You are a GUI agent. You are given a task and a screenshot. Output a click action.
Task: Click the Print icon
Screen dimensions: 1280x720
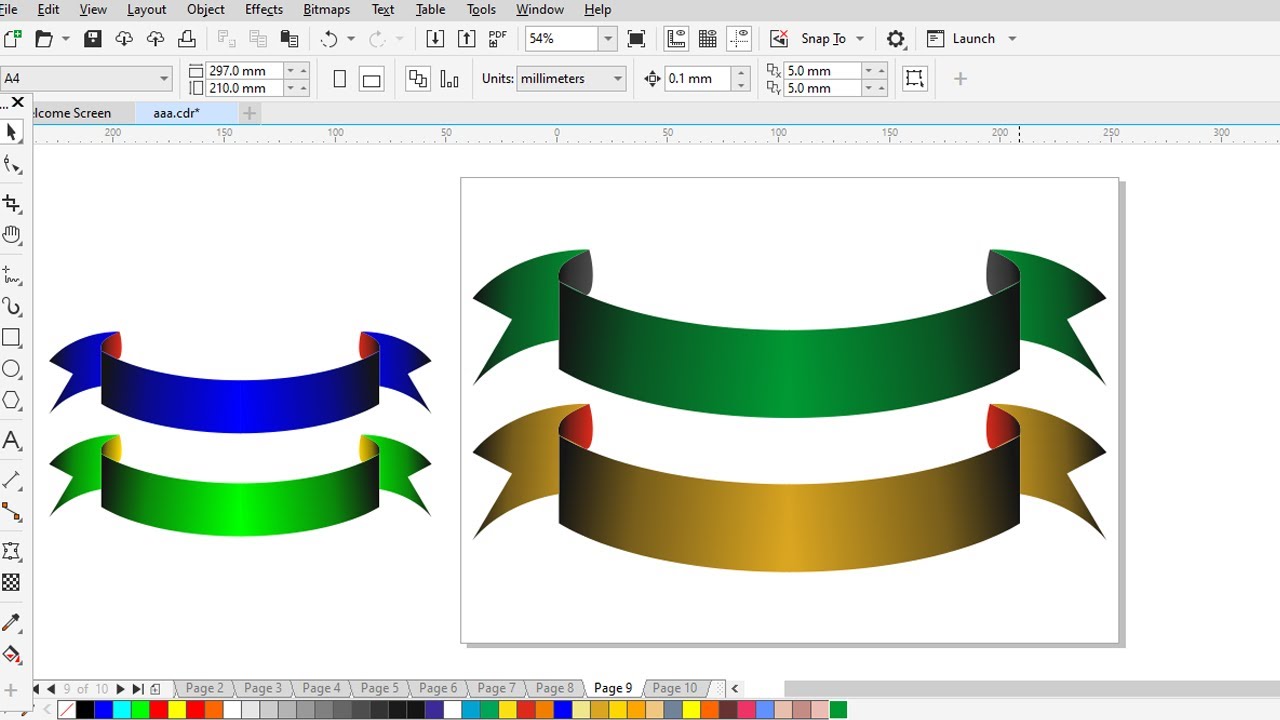click(x=187, y=39)
